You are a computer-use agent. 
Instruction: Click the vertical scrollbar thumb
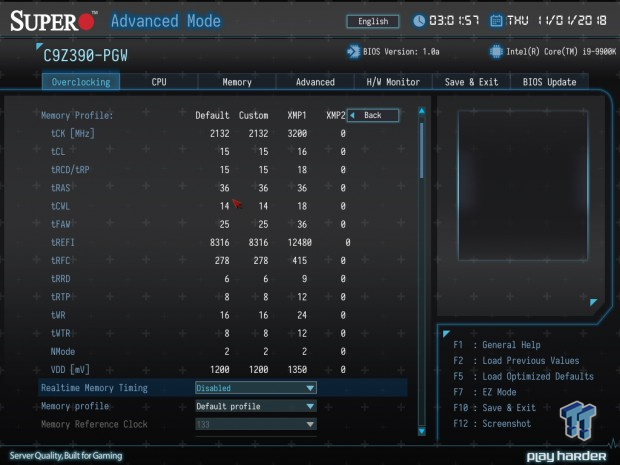click(x=422, y=150)
